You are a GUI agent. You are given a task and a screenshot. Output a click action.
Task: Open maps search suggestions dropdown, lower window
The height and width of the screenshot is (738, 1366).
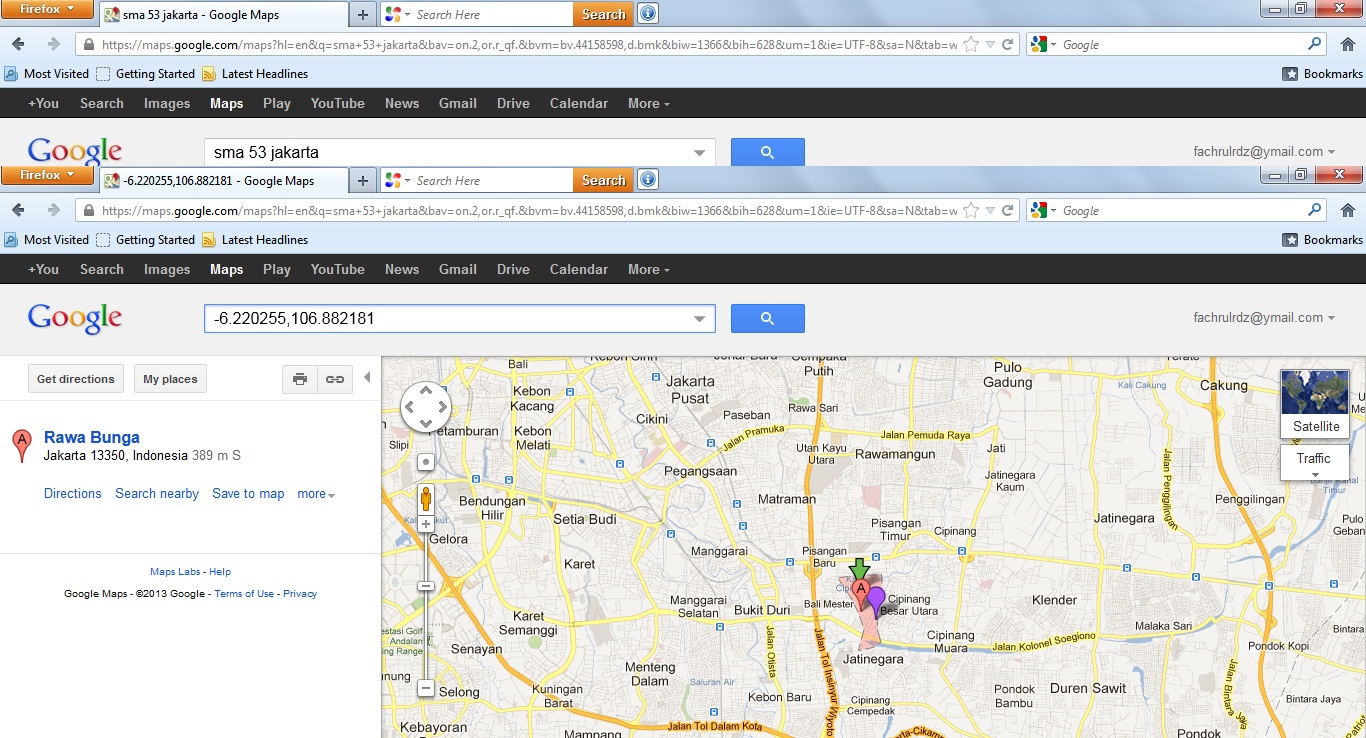click(700, 319)
